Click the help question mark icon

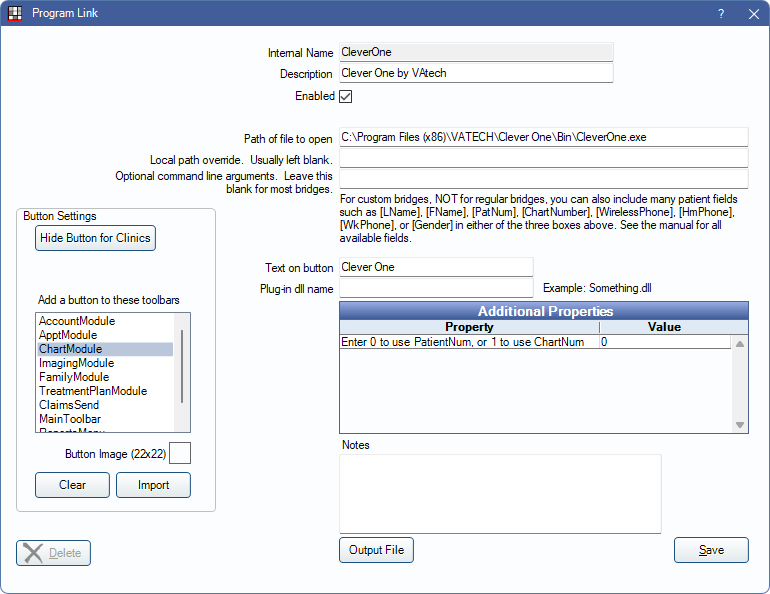click(x=721, y=14)
